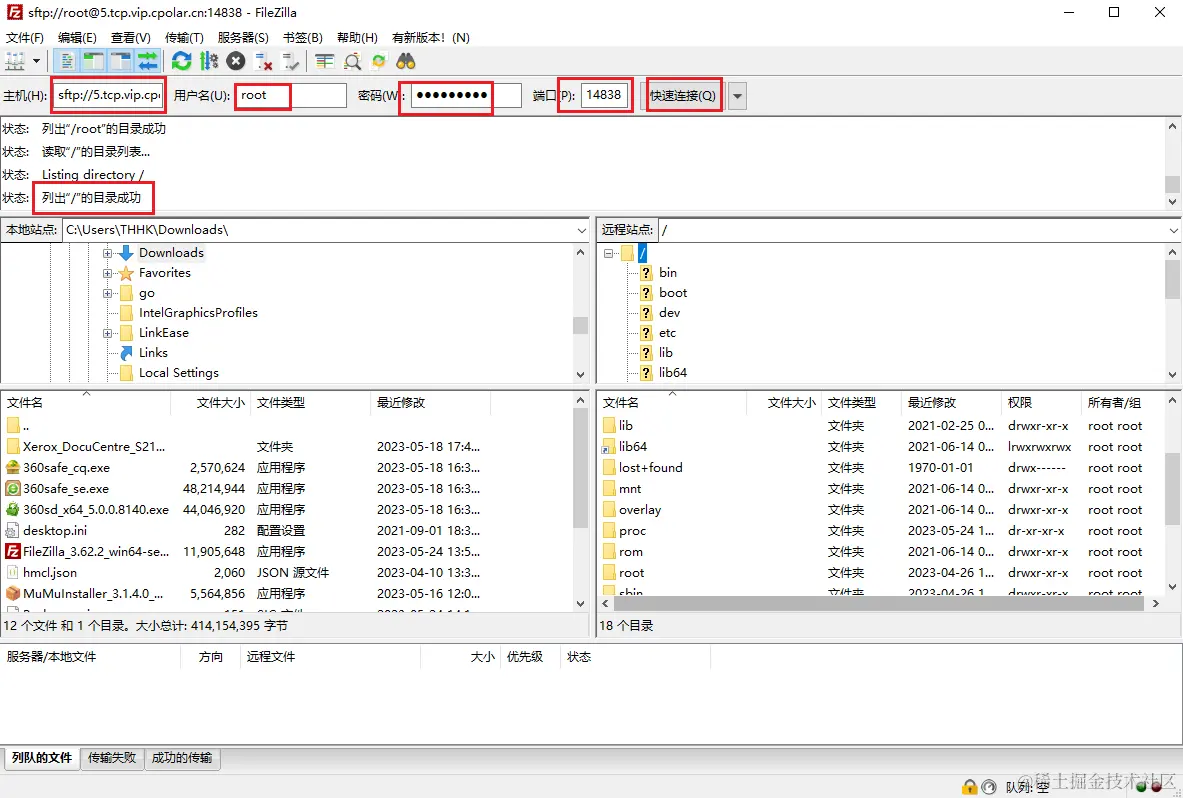Toggle synchronized browsing

click(379, 61)
